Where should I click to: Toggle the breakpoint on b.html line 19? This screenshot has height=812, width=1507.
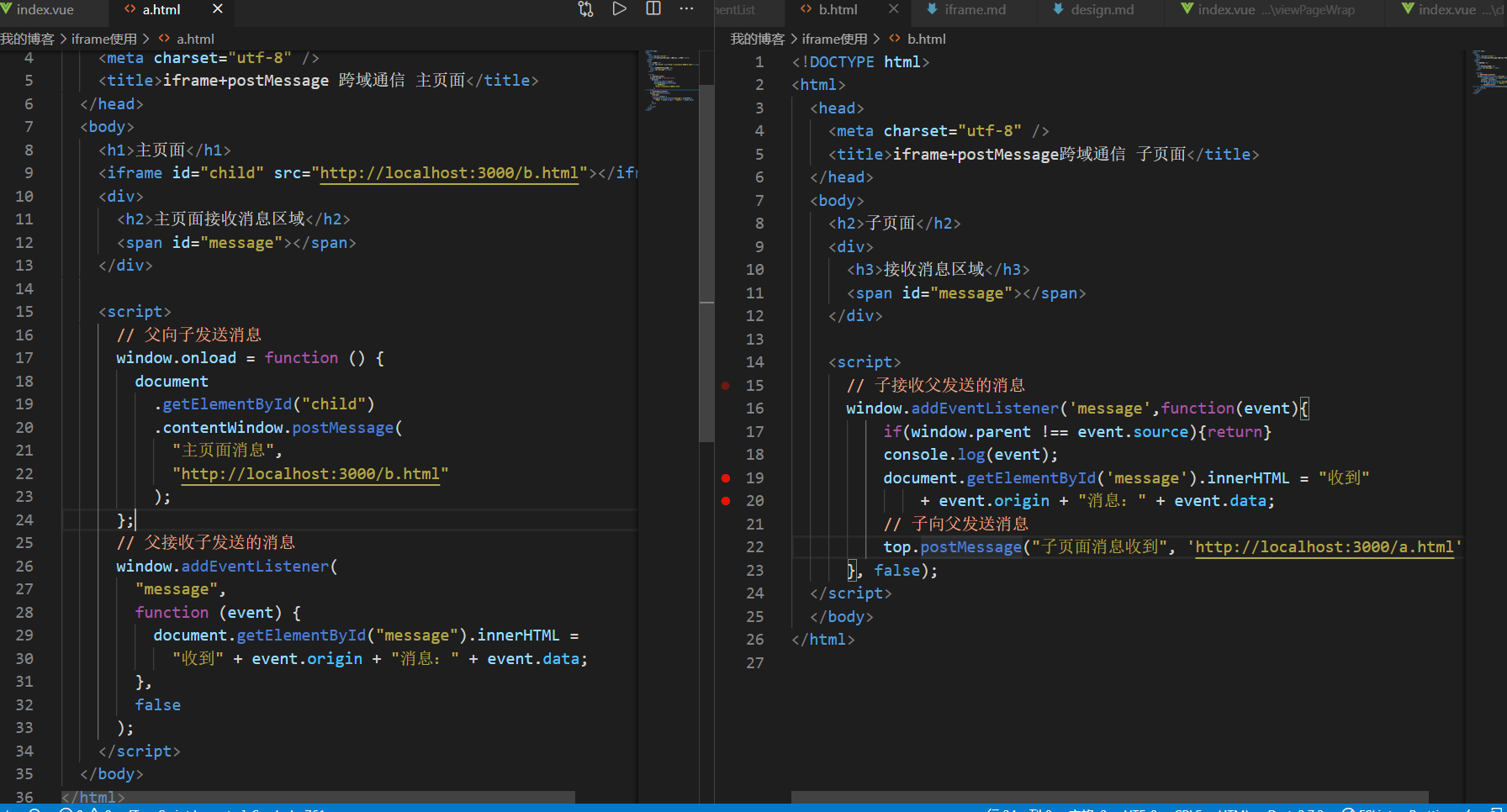(x=726, y=478)
